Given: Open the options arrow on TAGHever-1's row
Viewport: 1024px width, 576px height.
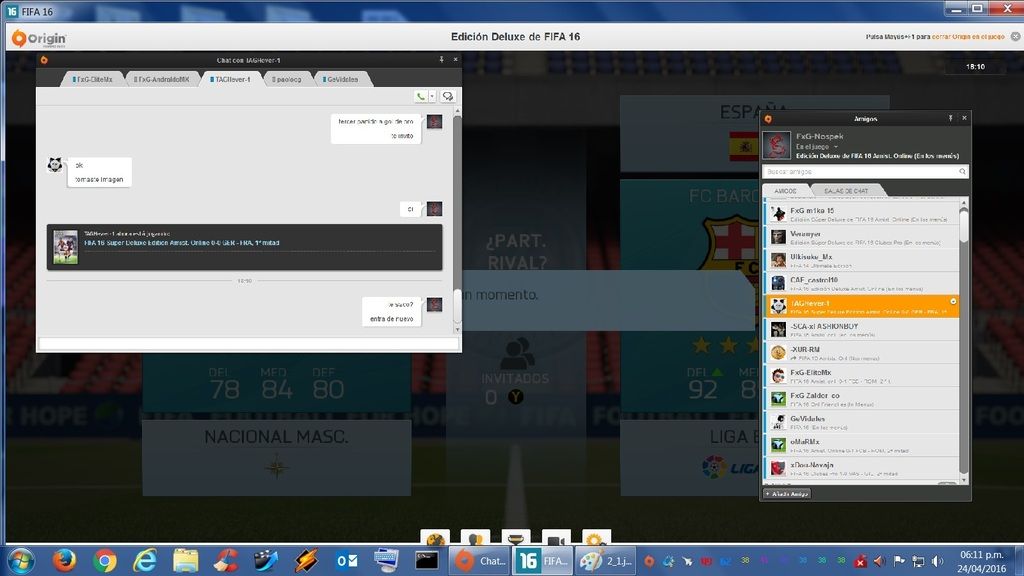Looking at the screenshot, I should point(953,302).
